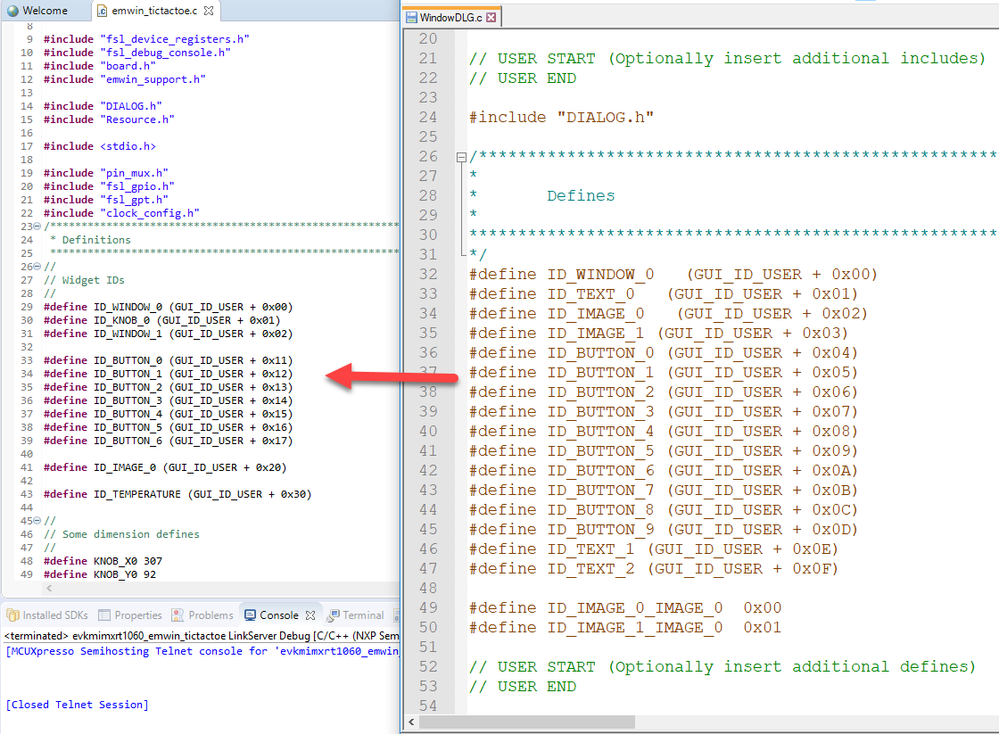This screenshot has height=734, width=999.
Task: Click the Welcome globe icon
Action: tap(13, 11)
